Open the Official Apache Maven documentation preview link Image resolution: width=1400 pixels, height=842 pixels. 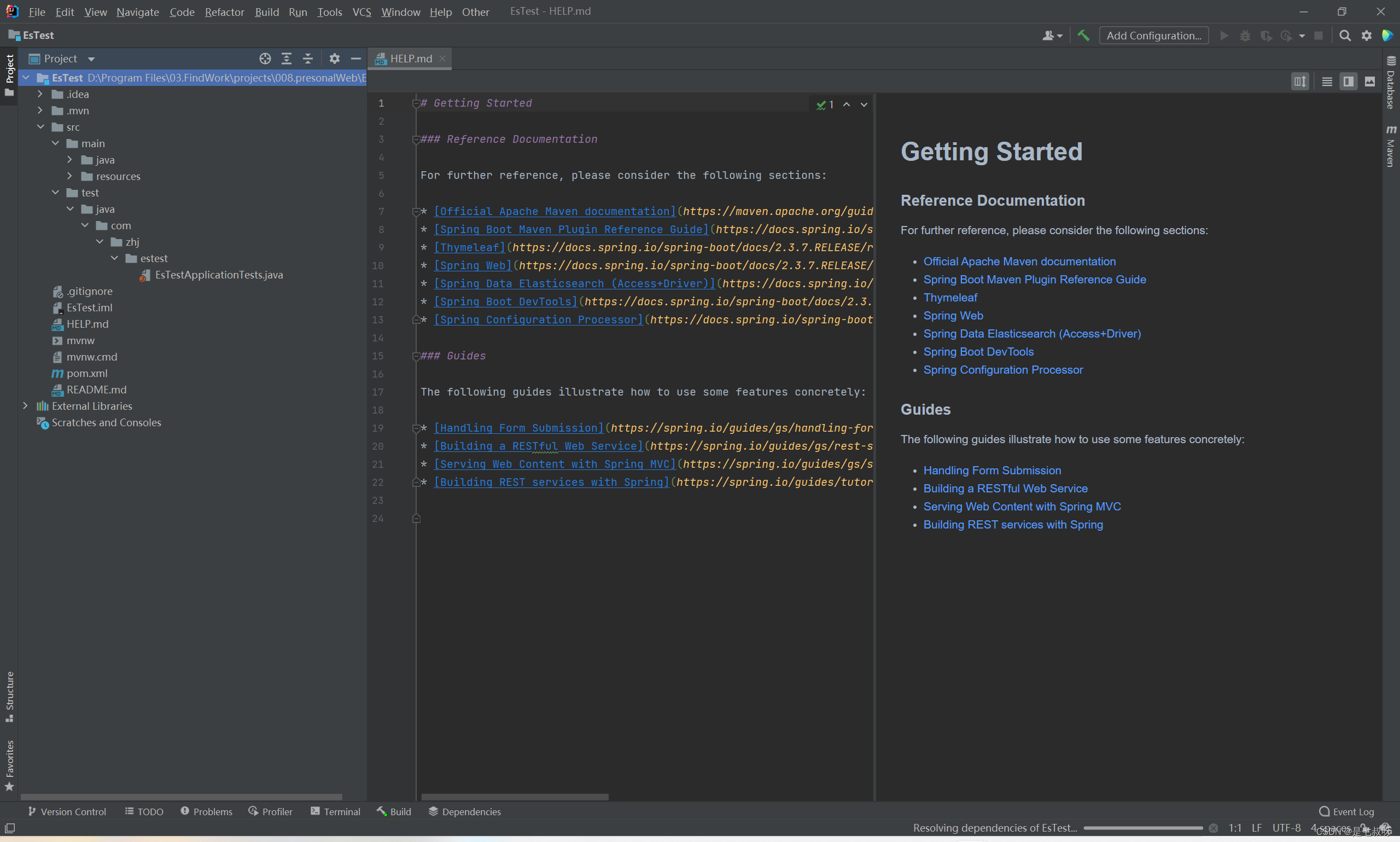(x=1019, y=261)
